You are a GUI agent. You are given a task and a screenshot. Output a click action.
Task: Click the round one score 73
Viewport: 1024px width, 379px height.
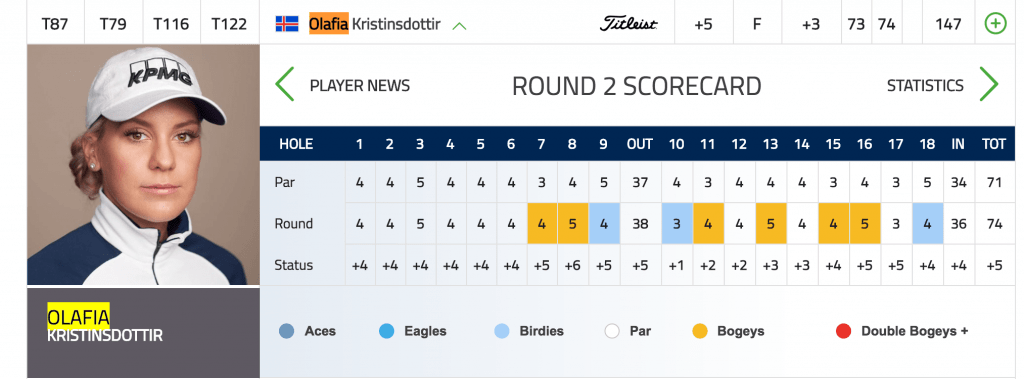tap(856, 24)
